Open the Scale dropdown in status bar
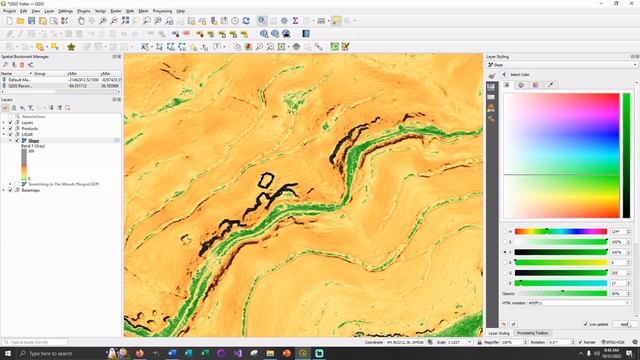This screenshot has width=640, height=360. point(469,342)
